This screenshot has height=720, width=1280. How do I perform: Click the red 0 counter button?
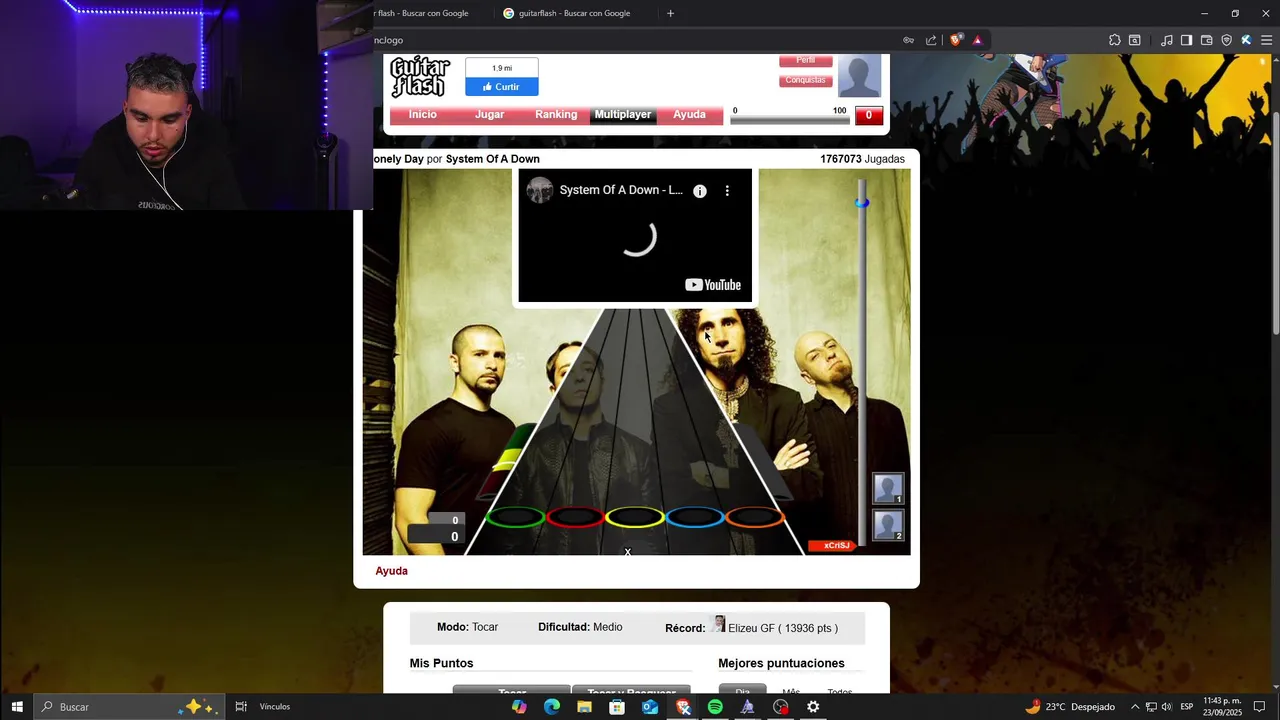pyautogui.click(x=869, y=115)
